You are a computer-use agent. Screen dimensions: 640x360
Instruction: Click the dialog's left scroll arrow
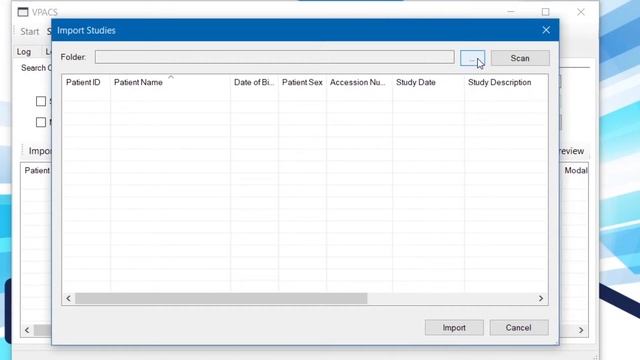tap(69, 298)
